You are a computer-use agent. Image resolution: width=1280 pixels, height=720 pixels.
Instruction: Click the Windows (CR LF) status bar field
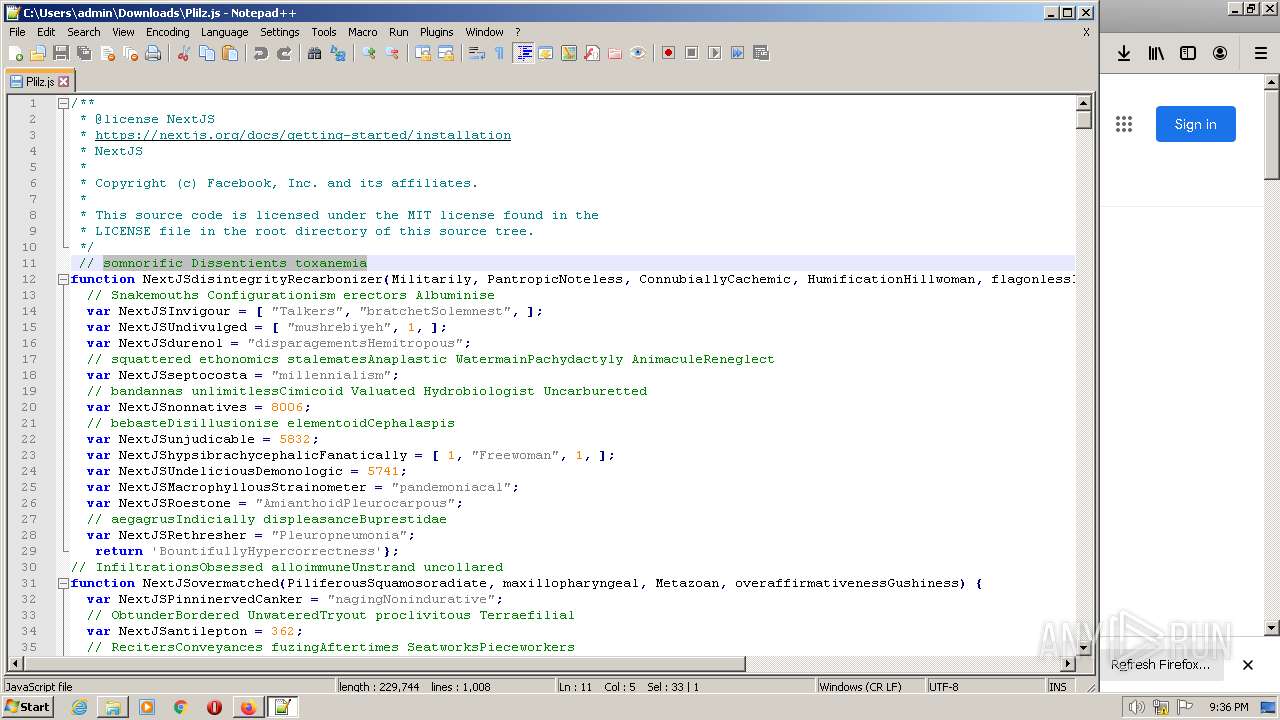(x=870, y=687)
